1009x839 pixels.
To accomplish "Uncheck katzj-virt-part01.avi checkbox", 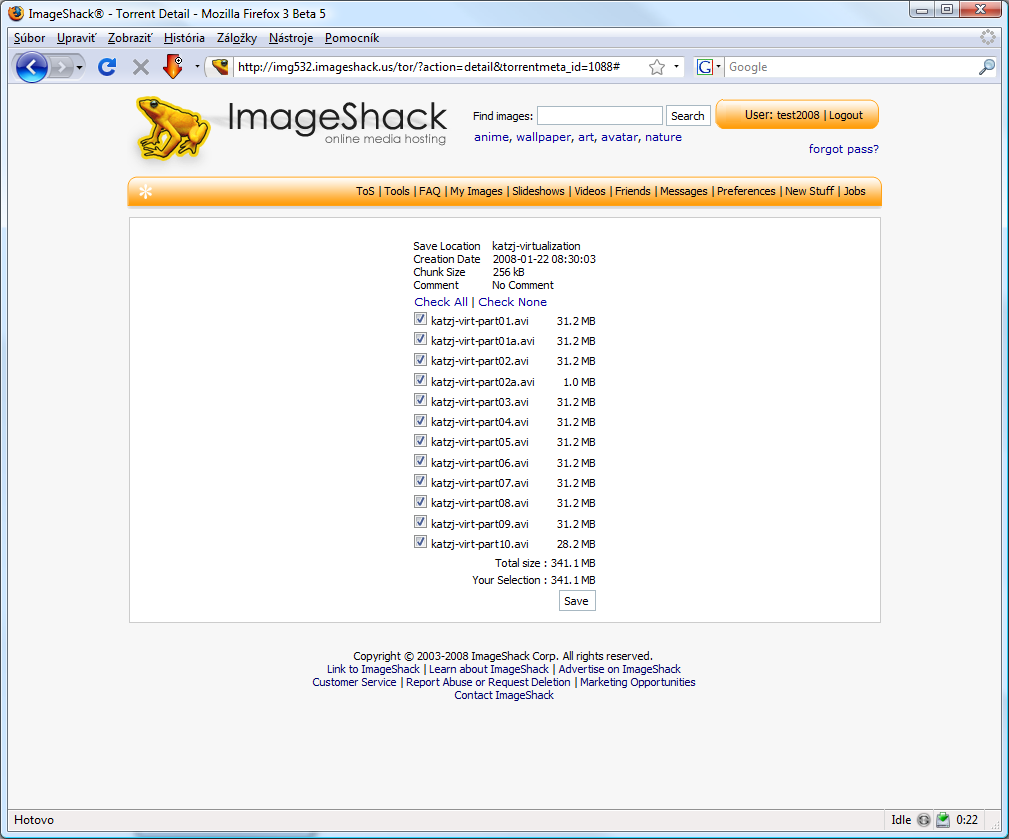I will 420,319.
